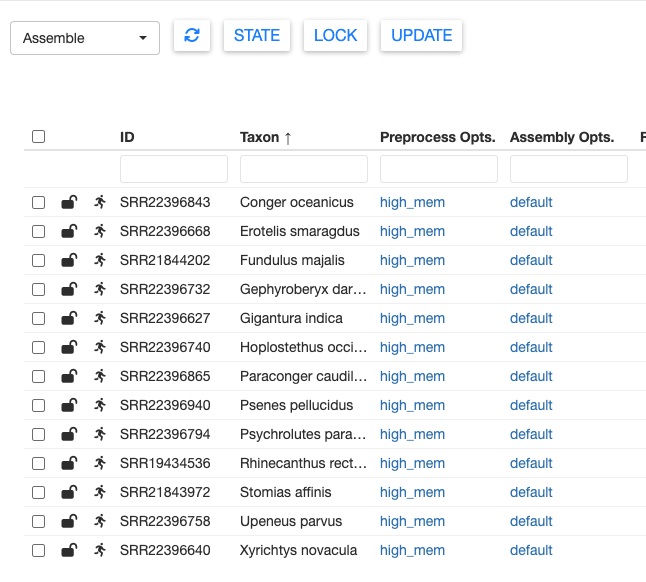Open default assembly link for SRR19434536
This screenshot has width=646, height=582.
[531, 463]
